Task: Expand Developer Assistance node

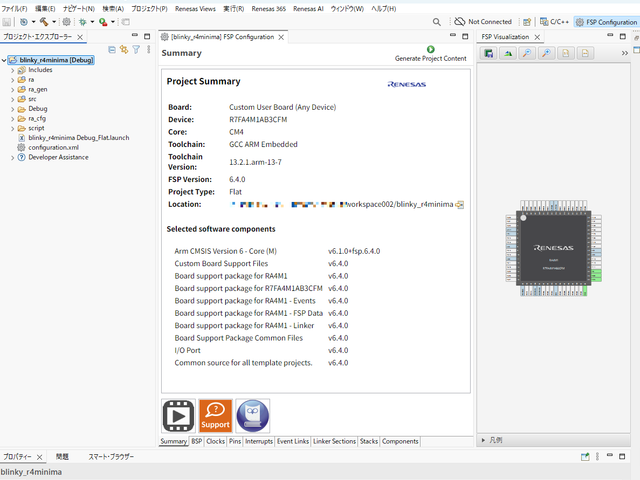Action: pyautogui.click(x=13, y=158)
